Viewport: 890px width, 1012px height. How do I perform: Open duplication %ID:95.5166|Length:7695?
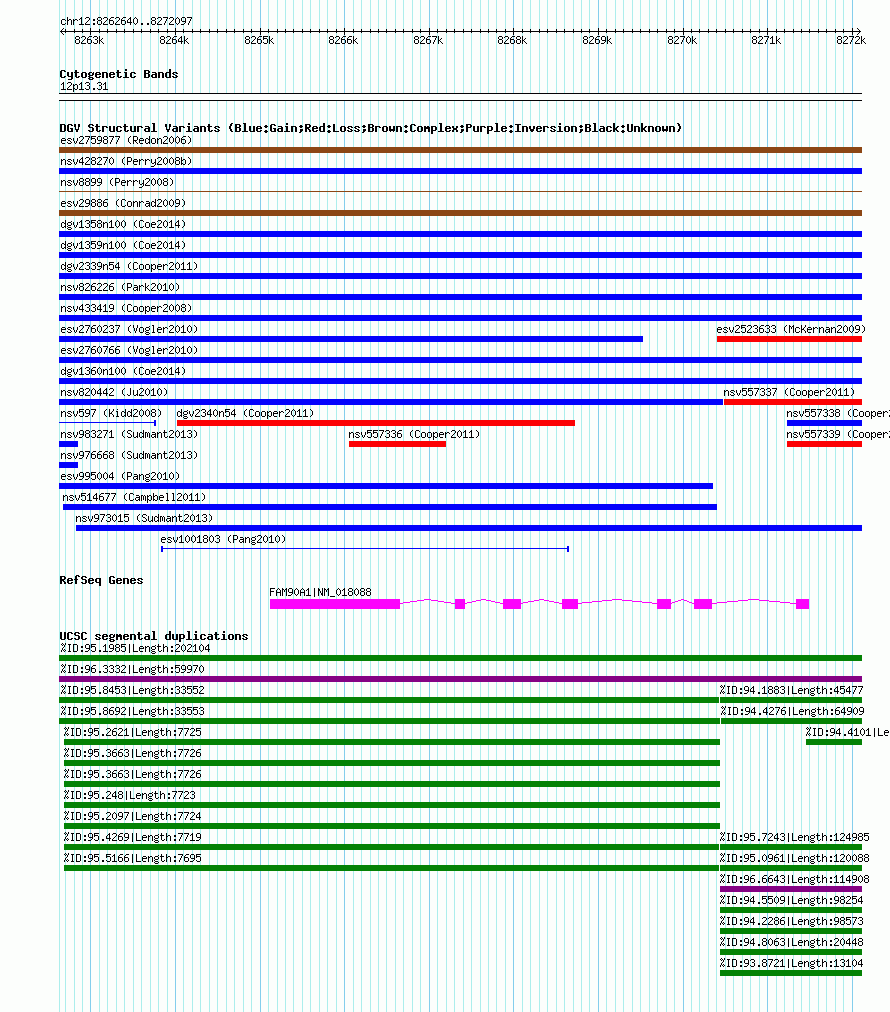point(132,858)
